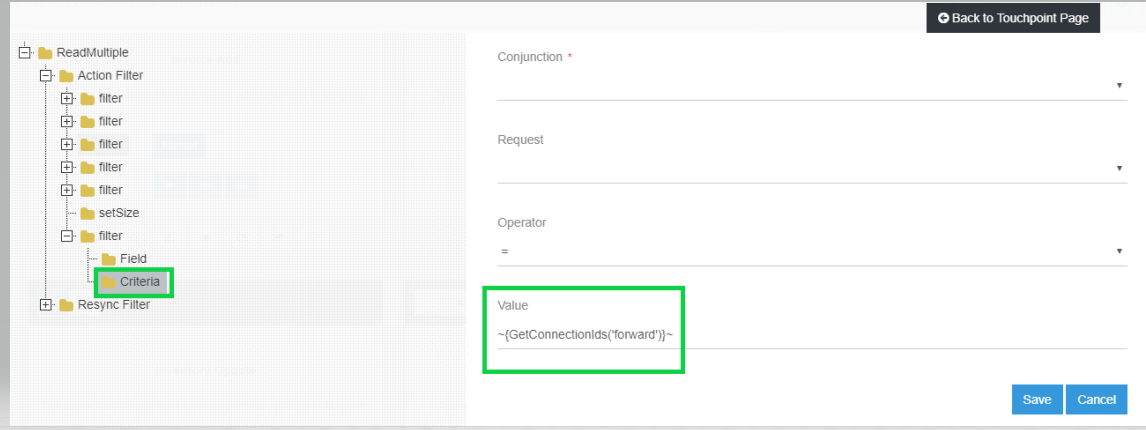
Task: Click the first filter folder icon
Action: pos(87,99)
